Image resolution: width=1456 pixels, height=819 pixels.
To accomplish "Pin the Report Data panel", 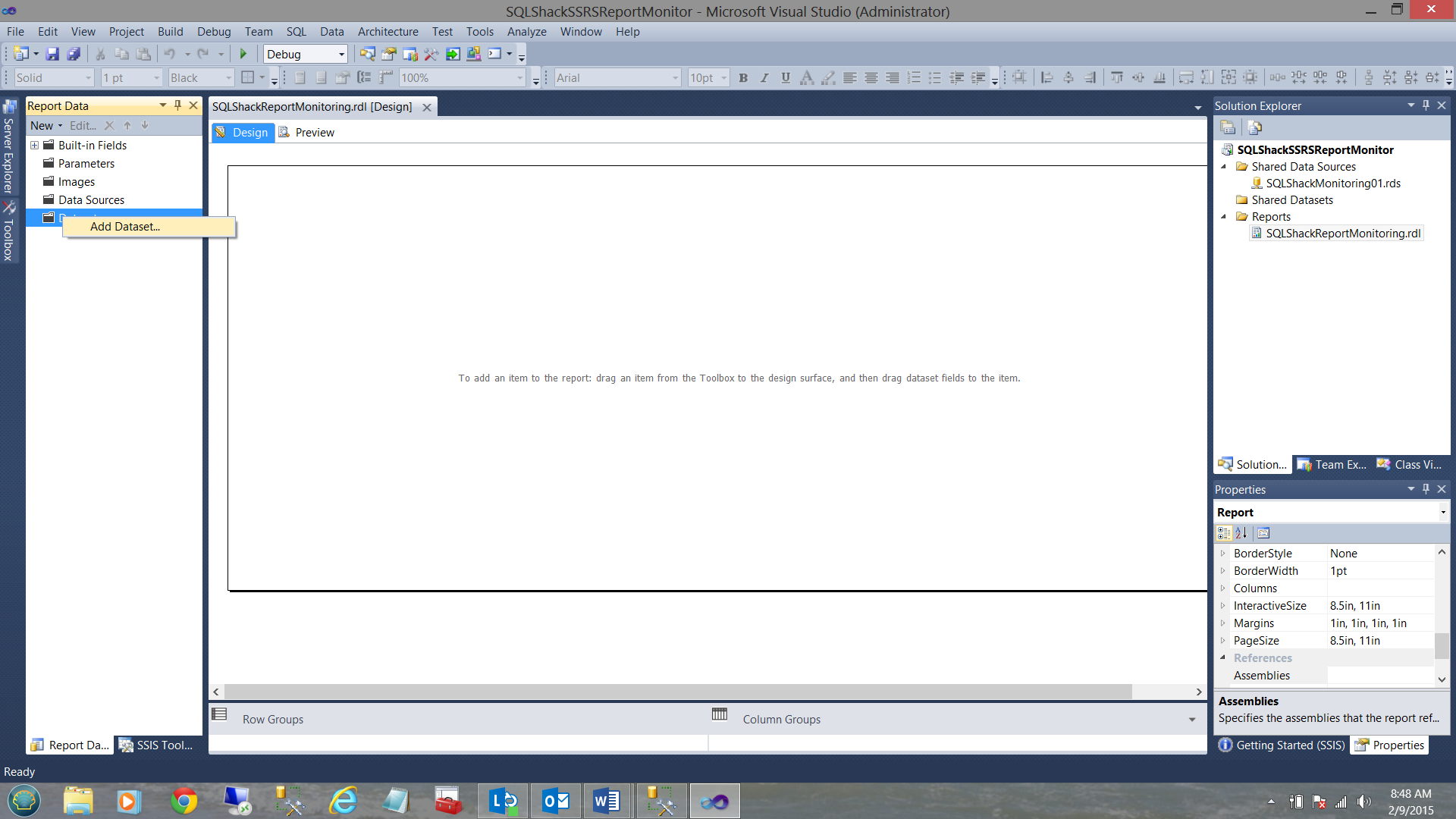I will tap(178, 105).
